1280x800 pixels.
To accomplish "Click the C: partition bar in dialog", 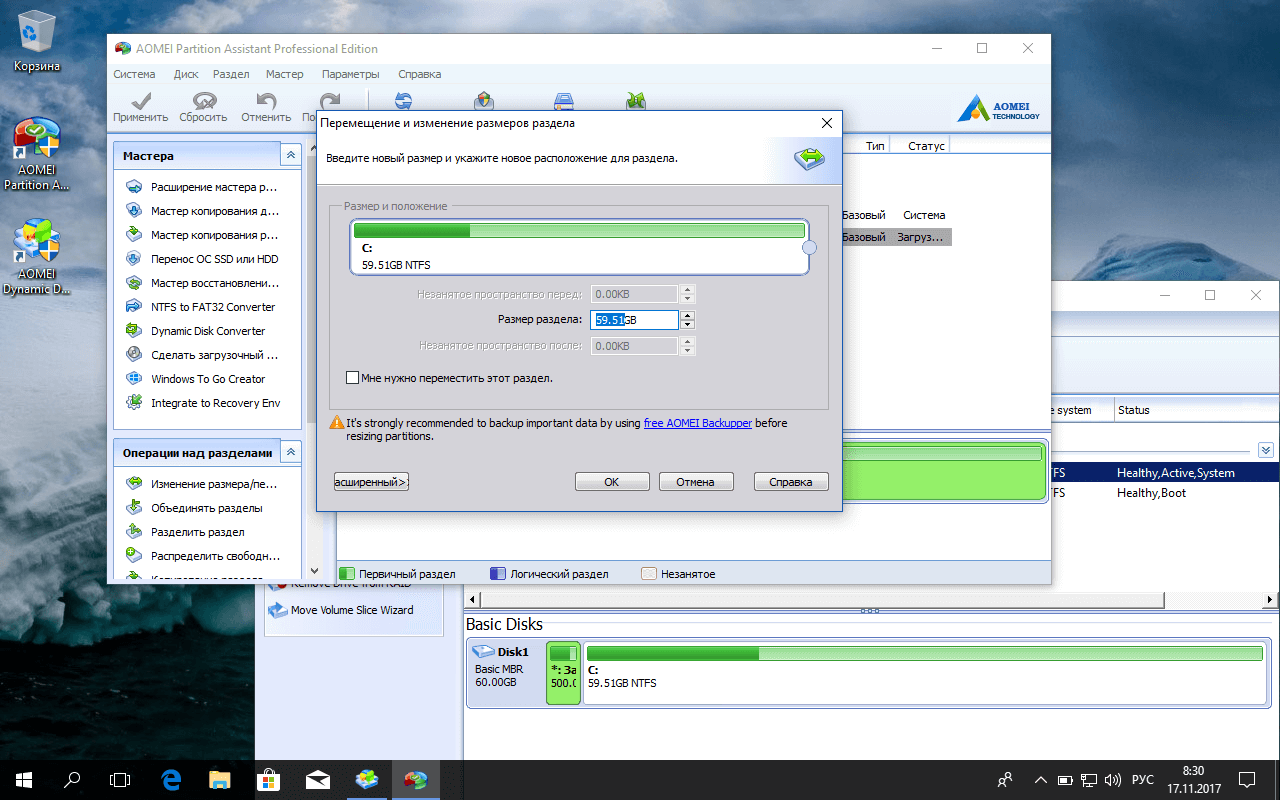I will (x=579, y=247).
